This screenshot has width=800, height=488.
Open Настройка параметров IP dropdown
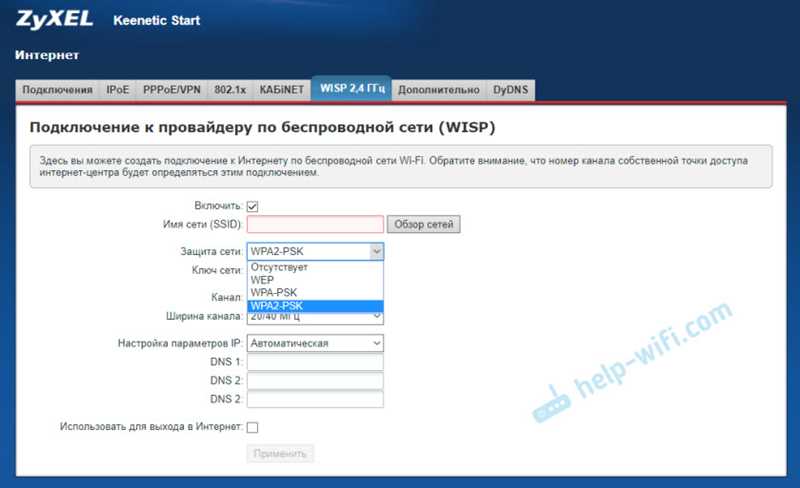pos(315,343)
